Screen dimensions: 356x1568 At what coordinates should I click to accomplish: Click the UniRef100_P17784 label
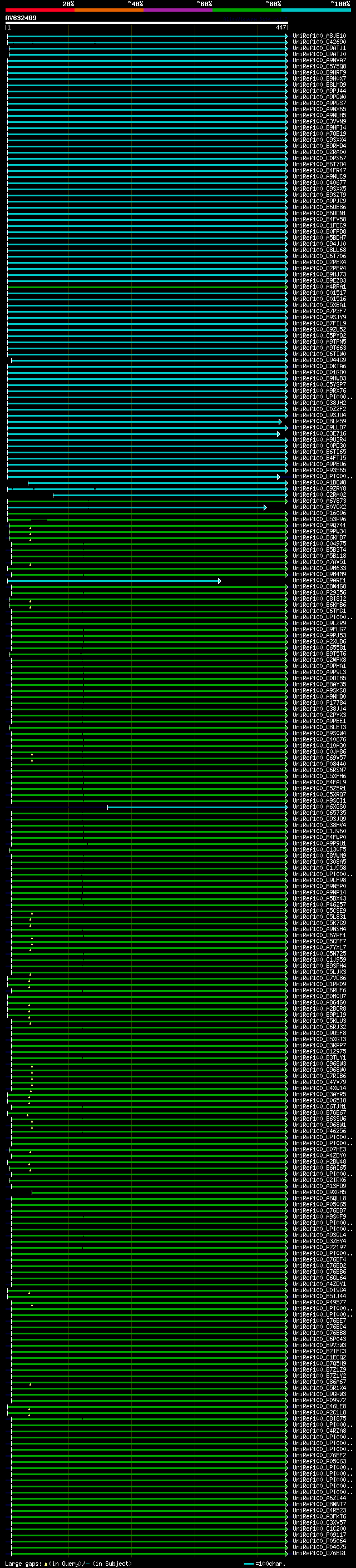coord(319,703)
